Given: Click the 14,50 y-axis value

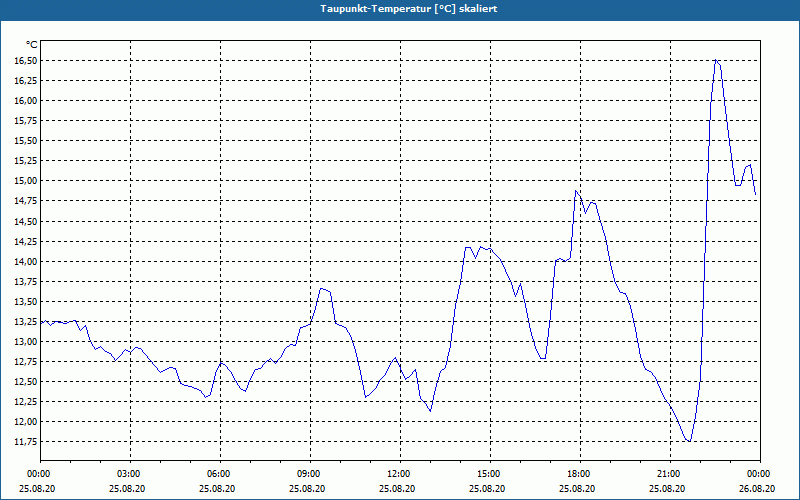Looking at the screenshot, I should [25, 221].
